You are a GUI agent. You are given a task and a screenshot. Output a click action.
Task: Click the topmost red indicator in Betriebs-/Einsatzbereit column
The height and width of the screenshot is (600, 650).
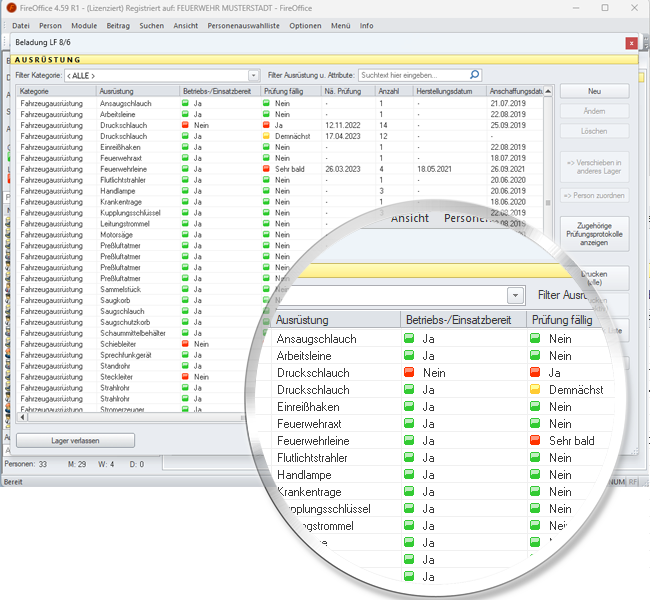[x=185, y=125]
